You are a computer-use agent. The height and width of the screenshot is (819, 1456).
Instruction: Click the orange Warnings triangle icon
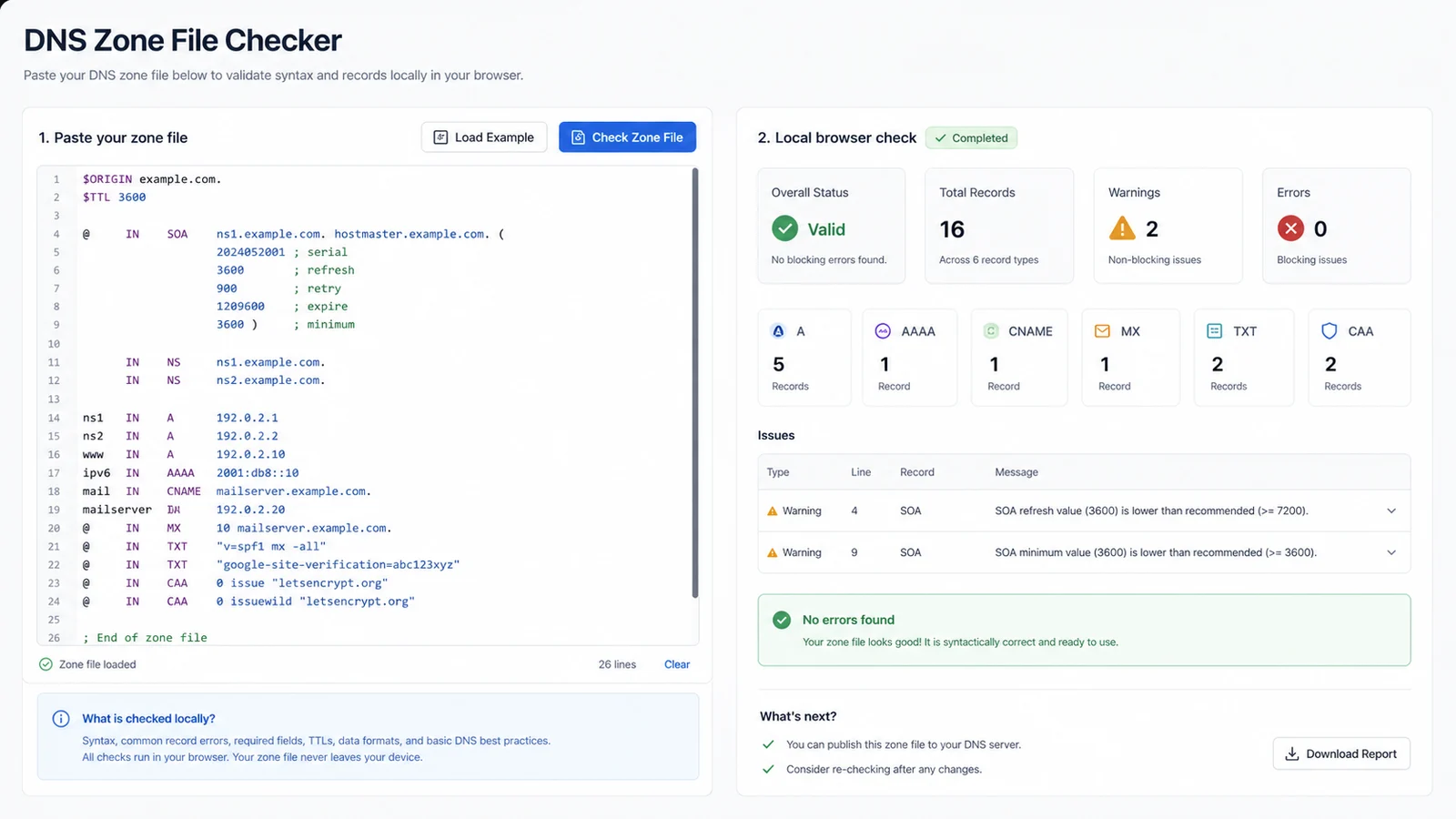(x=1122, y=228)
